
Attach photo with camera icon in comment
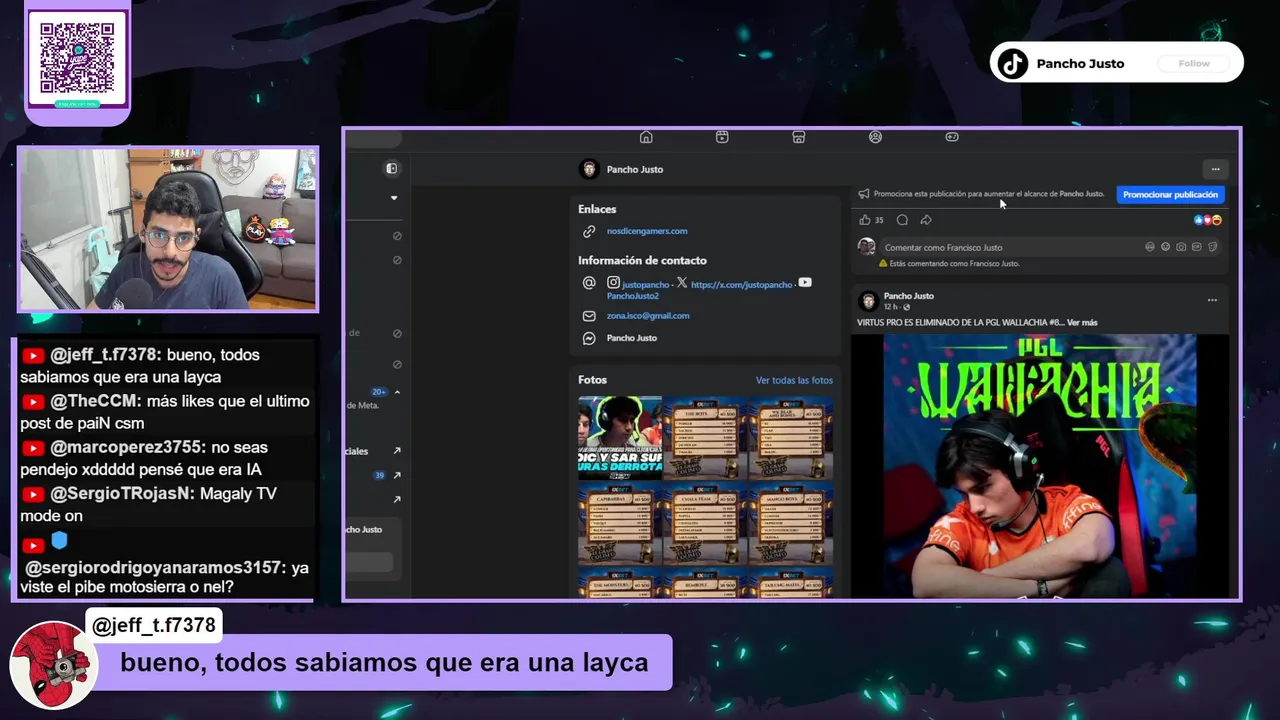pyautogui.click(x=1181, y=247)
